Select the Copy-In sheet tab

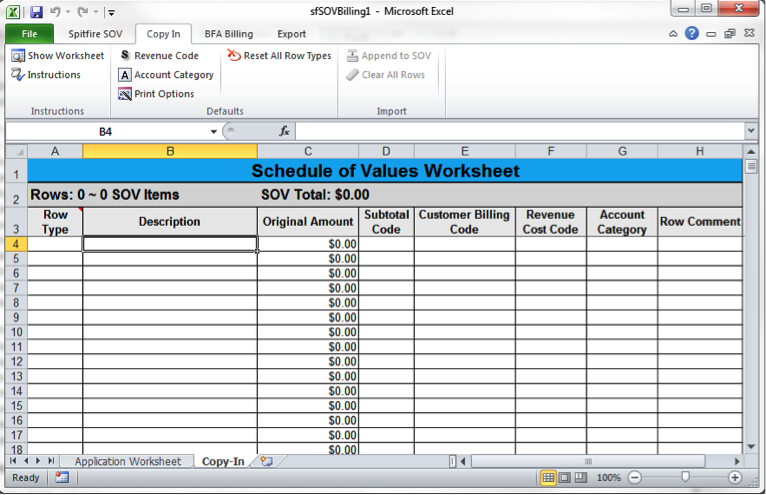click(223, 461)
